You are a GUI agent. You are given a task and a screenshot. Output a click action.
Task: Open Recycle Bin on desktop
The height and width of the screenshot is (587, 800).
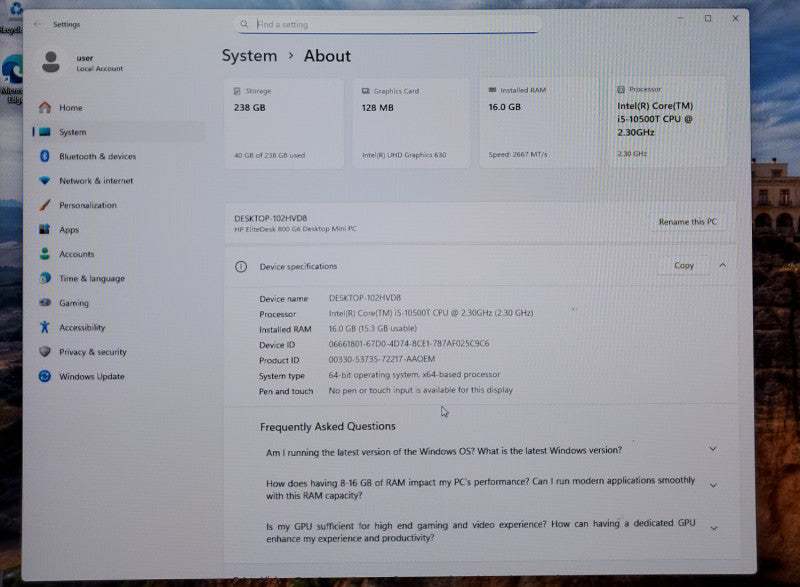[11, 18]
